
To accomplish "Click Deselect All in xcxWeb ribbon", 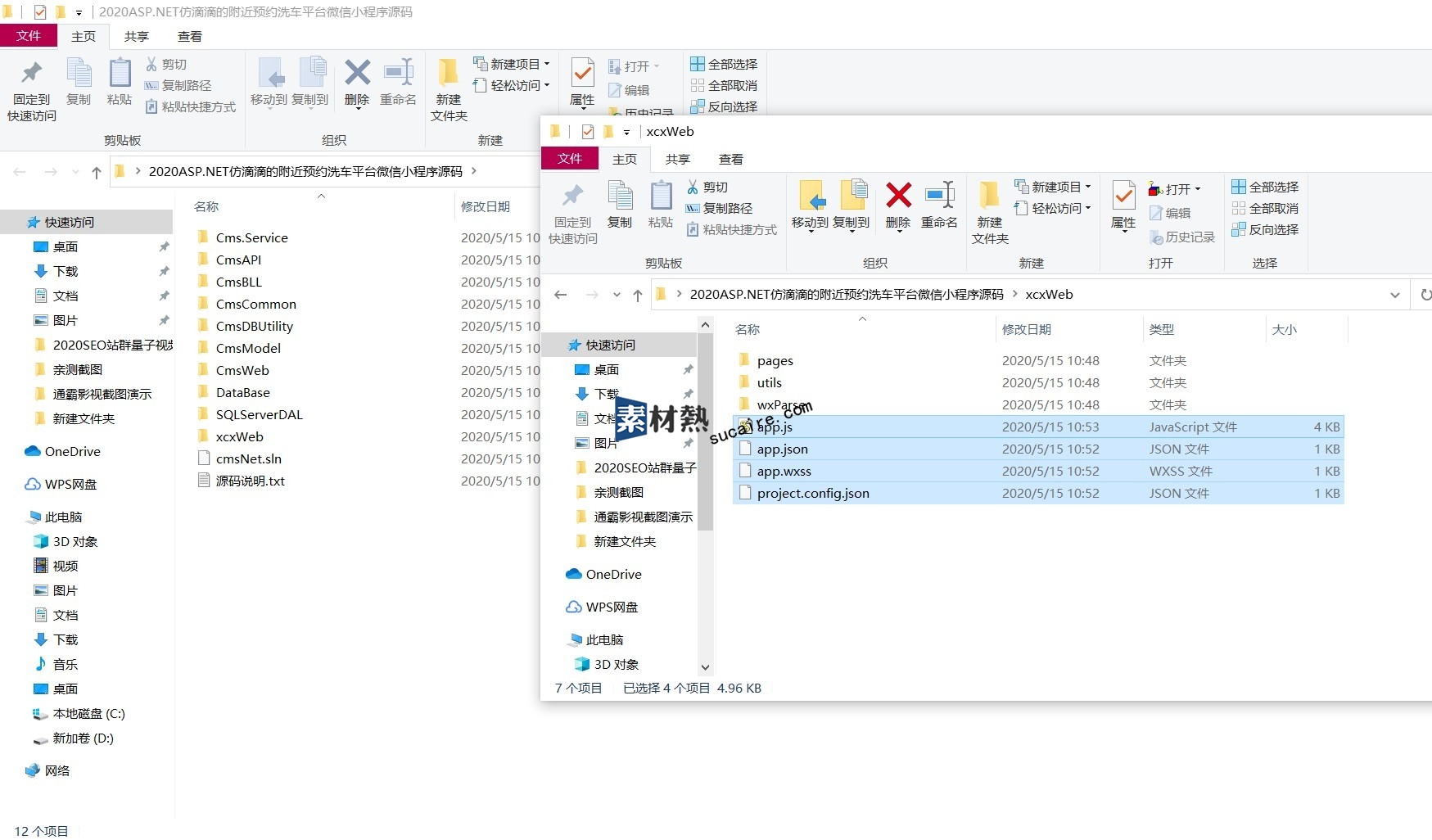I will coord(1265,208).
